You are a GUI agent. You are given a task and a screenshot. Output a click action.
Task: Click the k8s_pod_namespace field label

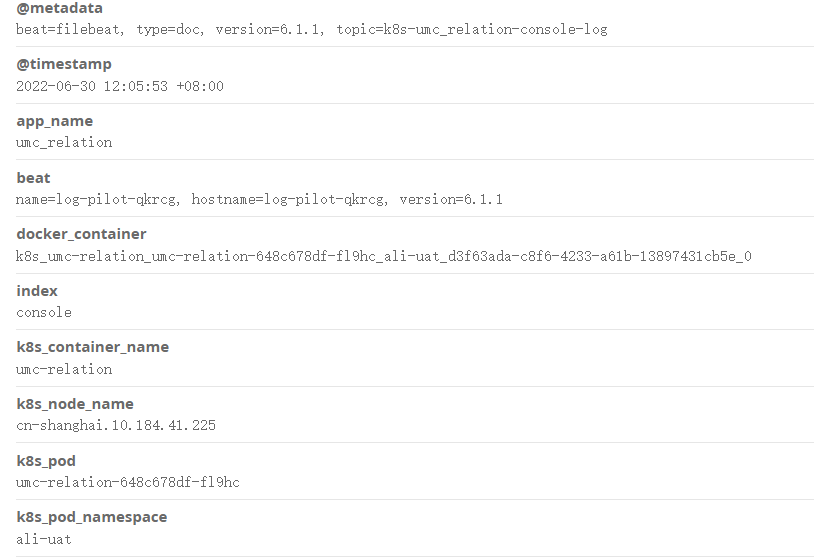[x=91, y=517]
